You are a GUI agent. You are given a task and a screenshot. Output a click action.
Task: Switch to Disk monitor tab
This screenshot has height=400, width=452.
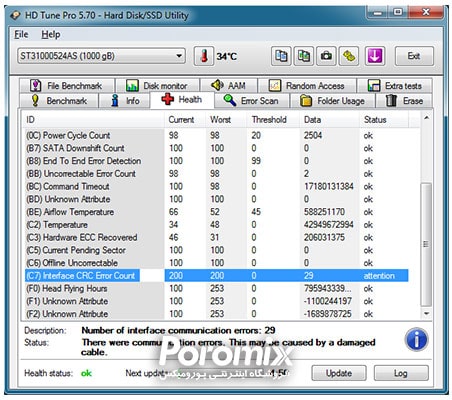coord(157,86)
